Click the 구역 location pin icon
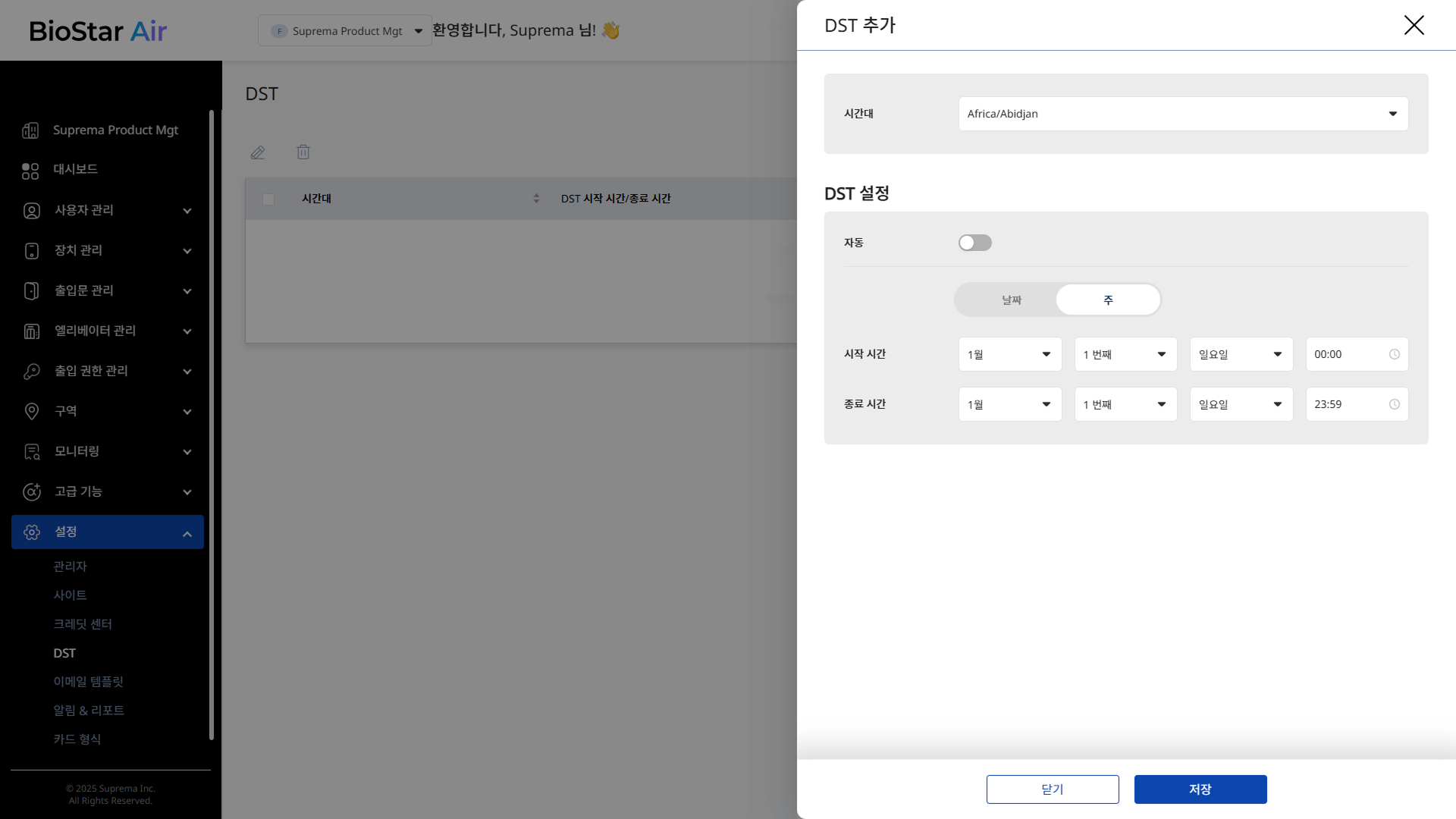The image size is (1456, 819). [31, 412]
